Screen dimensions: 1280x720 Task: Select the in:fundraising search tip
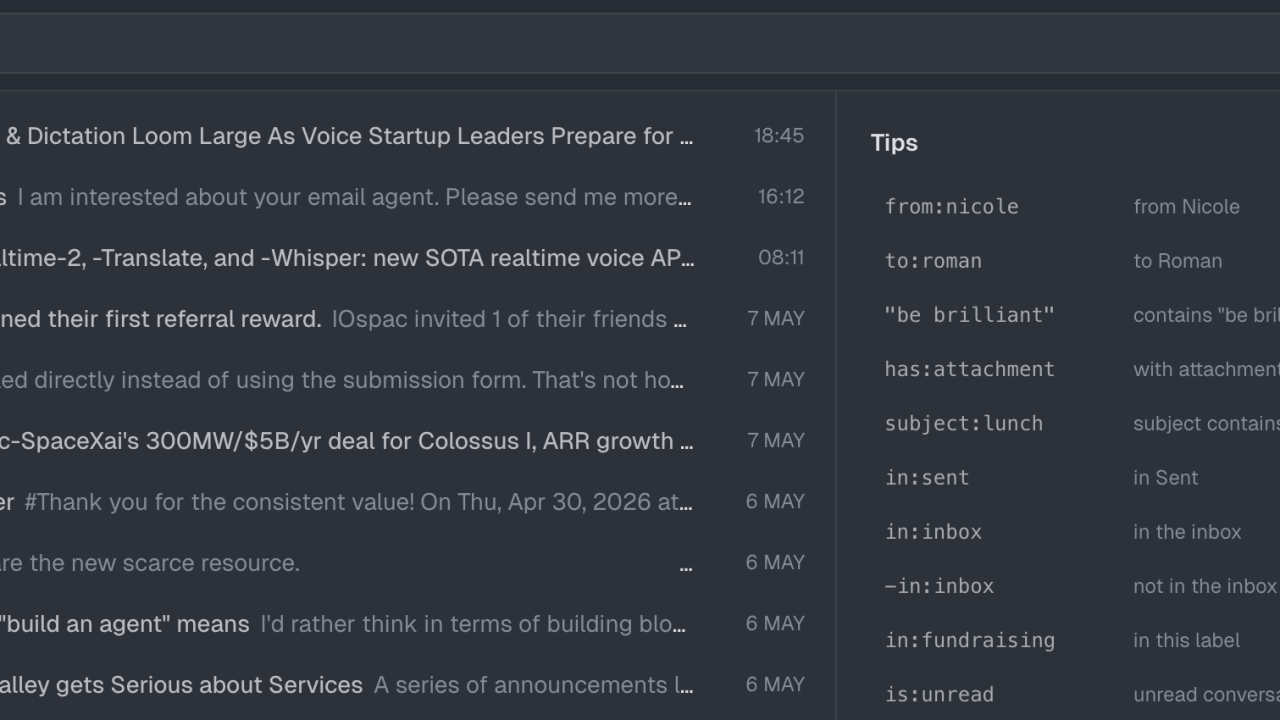[969, 640]
